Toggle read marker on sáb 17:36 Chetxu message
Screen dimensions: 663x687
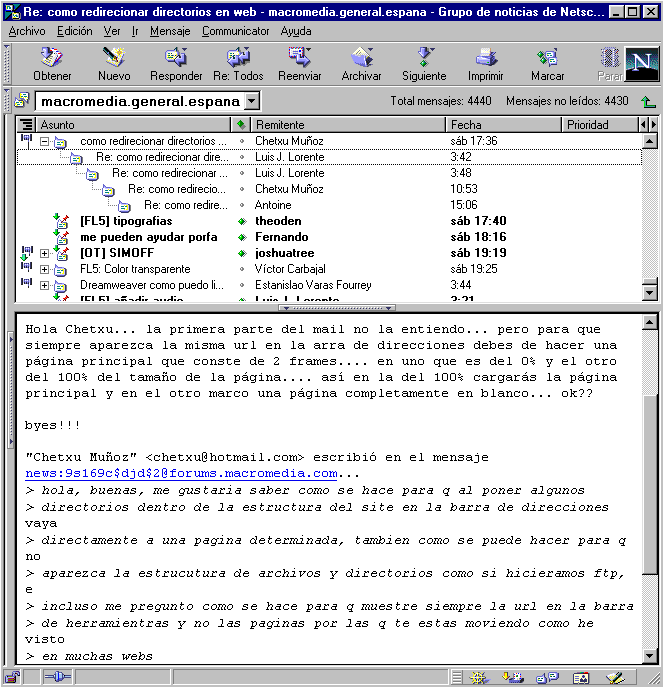(x=242, y=141)
